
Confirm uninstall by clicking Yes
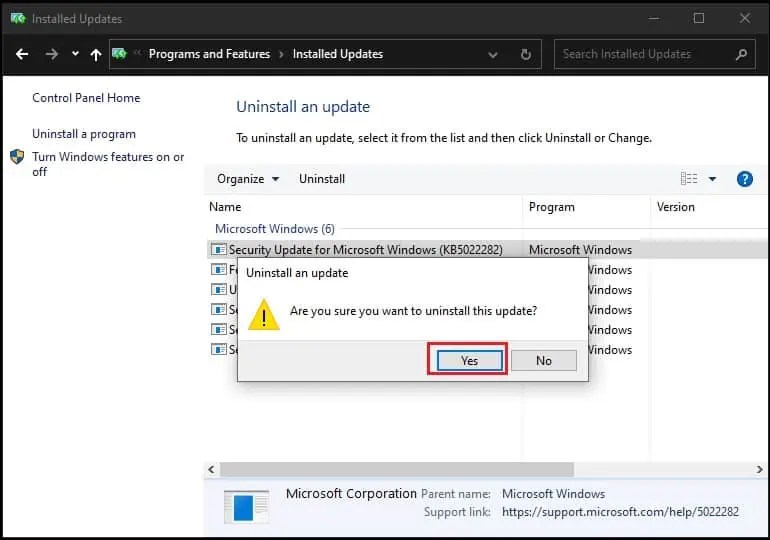tap(469, 361)
